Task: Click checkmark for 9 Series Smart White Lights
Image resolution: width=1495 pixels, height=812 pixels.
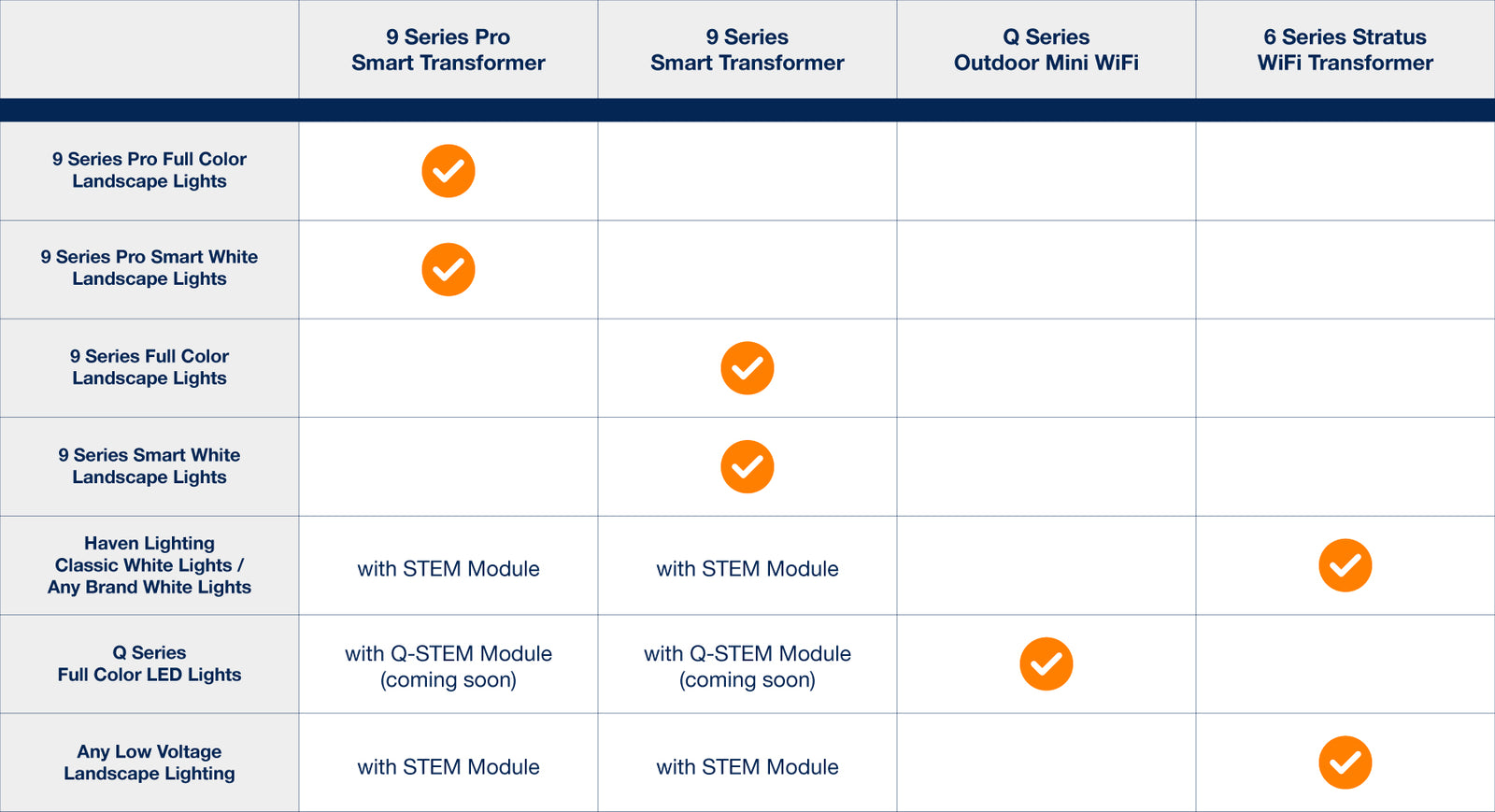Action: pos(747,466)
